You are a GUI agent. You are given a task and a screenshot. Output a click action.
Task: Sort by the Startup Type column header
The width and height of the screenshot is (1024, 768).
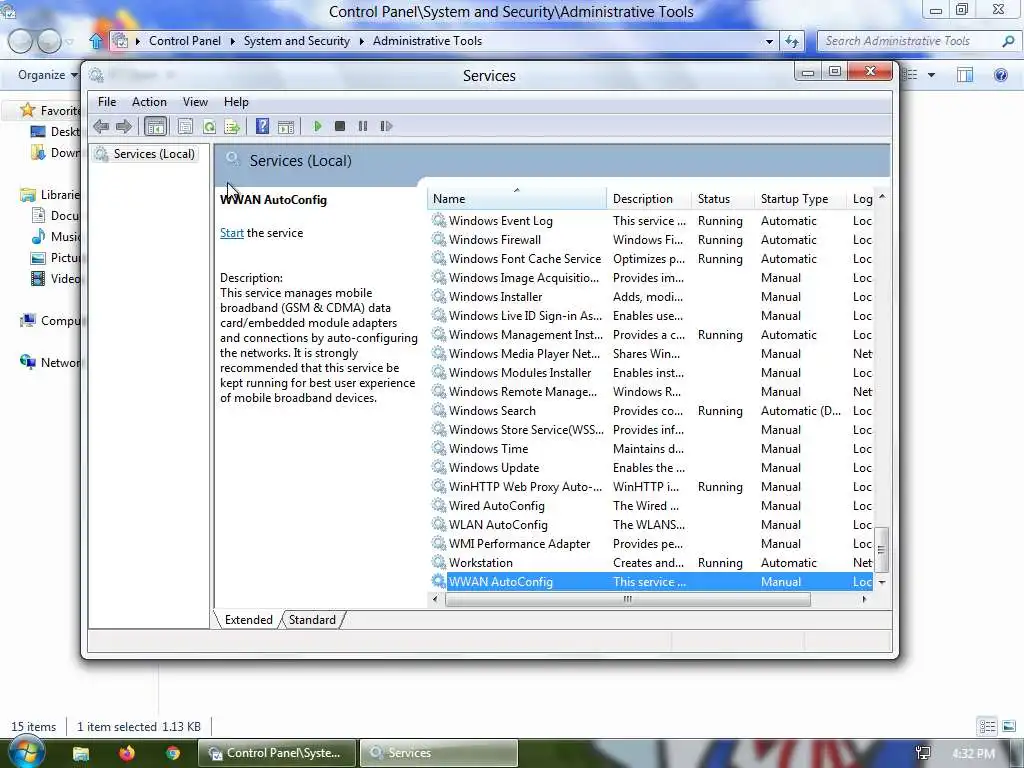tap(801, 199)
